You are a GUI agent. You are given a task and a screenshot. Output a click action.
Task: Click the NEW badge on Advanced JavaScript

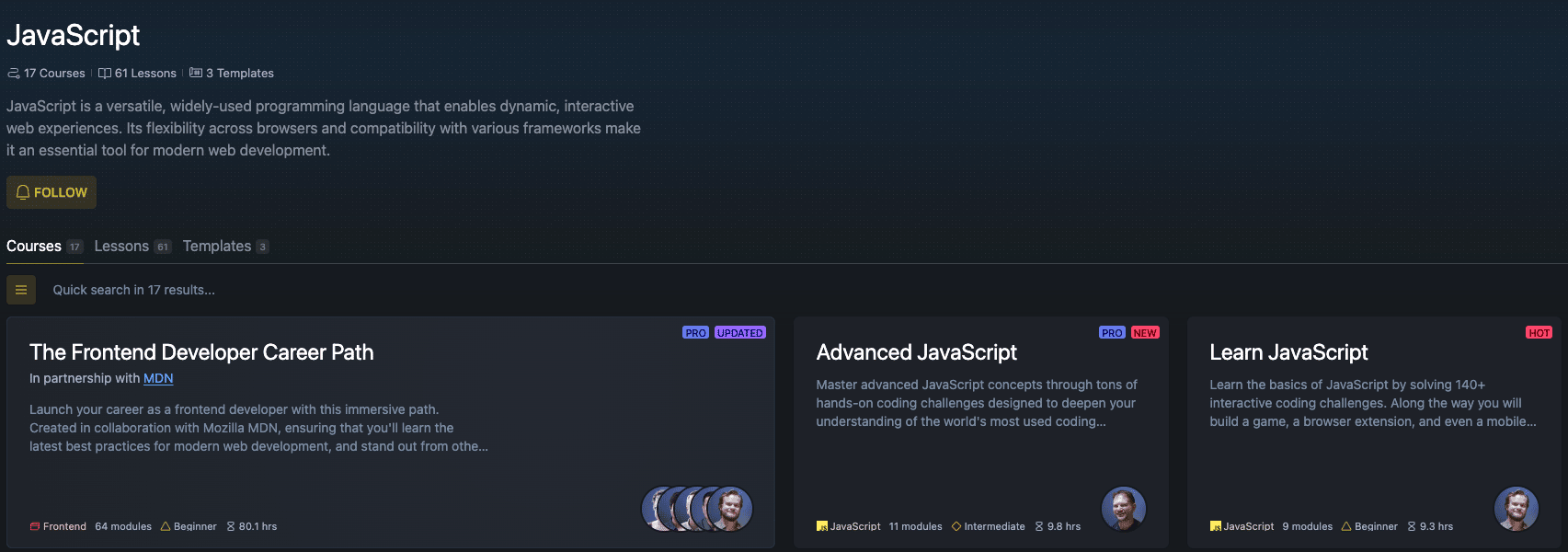click(x=1145, y=333)
